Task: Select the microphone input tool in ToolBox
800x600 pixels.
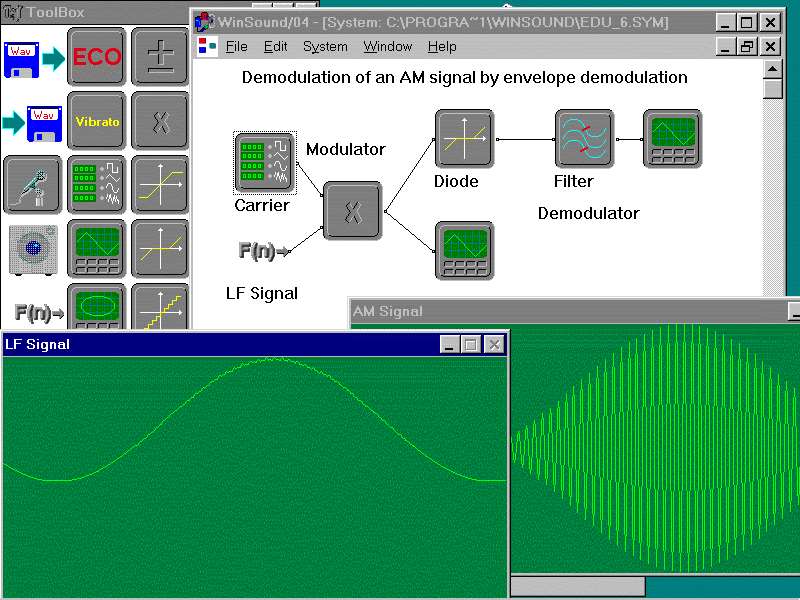Action: [x=33, y=185]
